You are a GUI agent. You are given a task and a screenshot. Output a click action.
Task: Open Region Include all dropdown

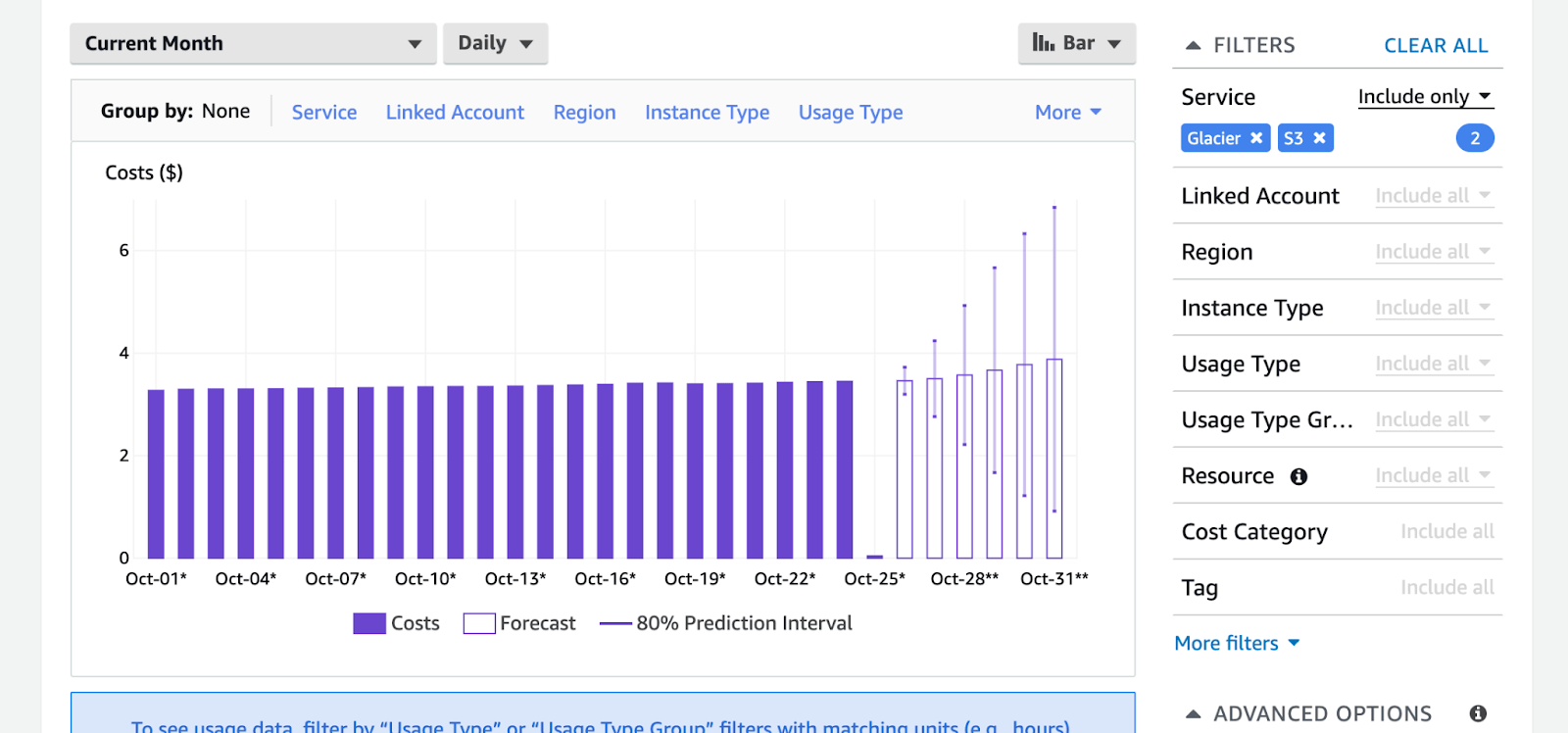1433,252
